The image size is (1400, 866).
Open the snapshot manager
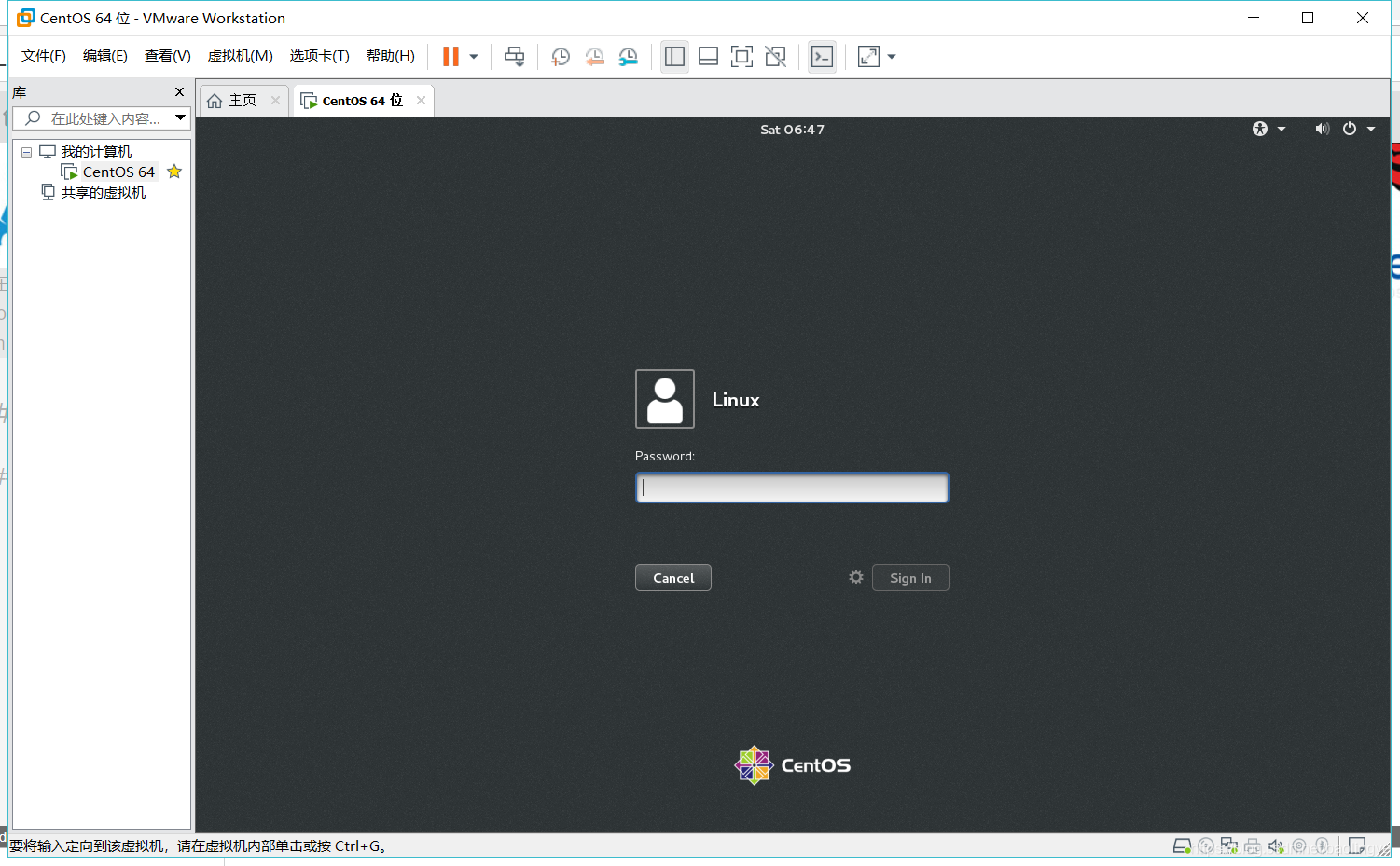(x=629, y=57)
